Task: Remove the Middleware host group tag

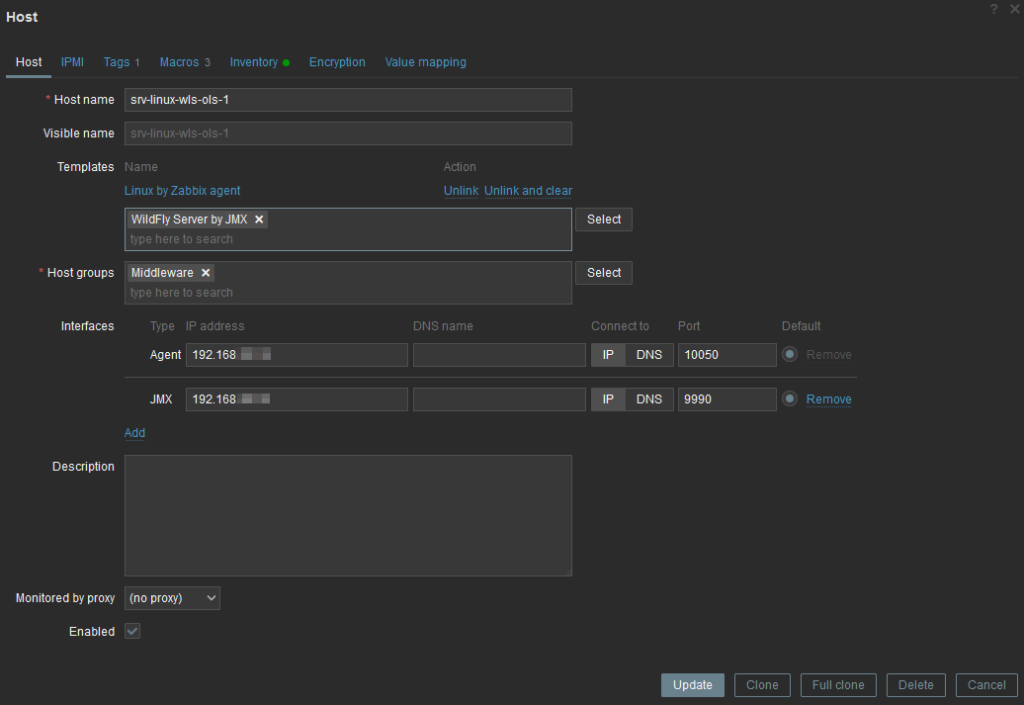Action: pyautogui.click(x=206, y=273)
